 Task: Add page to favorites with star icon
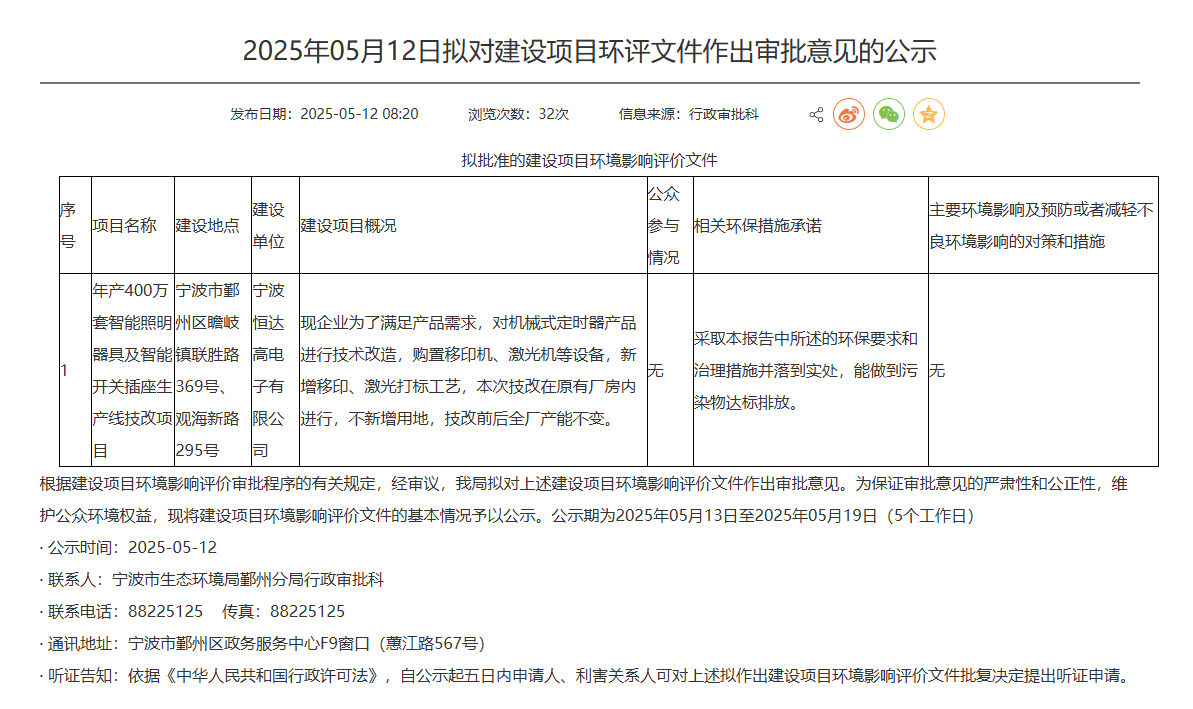pyautogui.click(x=928, y=115)
